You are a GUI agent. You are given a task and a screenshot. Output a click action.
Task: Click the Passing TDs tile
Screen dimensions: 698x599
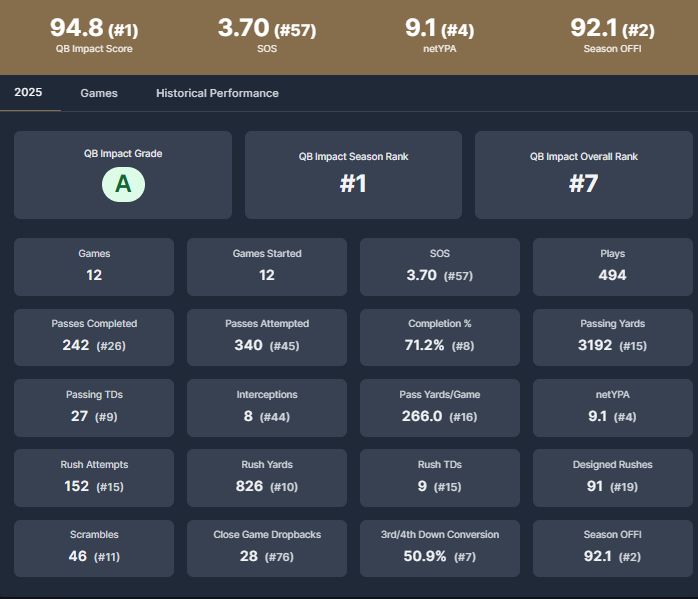click(x=94, y=407)
